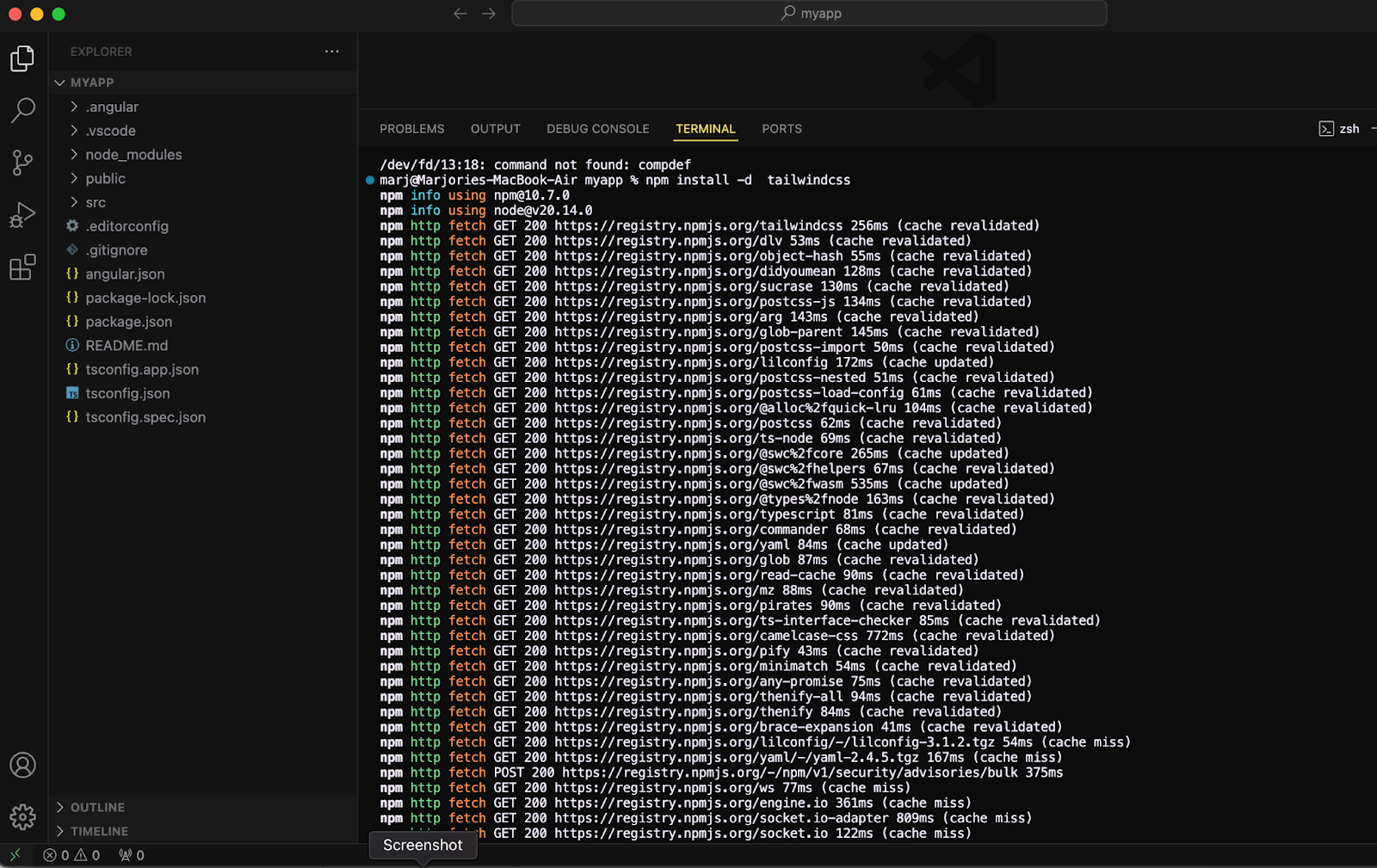Screen dimensions: 1377x868
Task: Open the Manage gear settings icon
Action: [22, 816]
